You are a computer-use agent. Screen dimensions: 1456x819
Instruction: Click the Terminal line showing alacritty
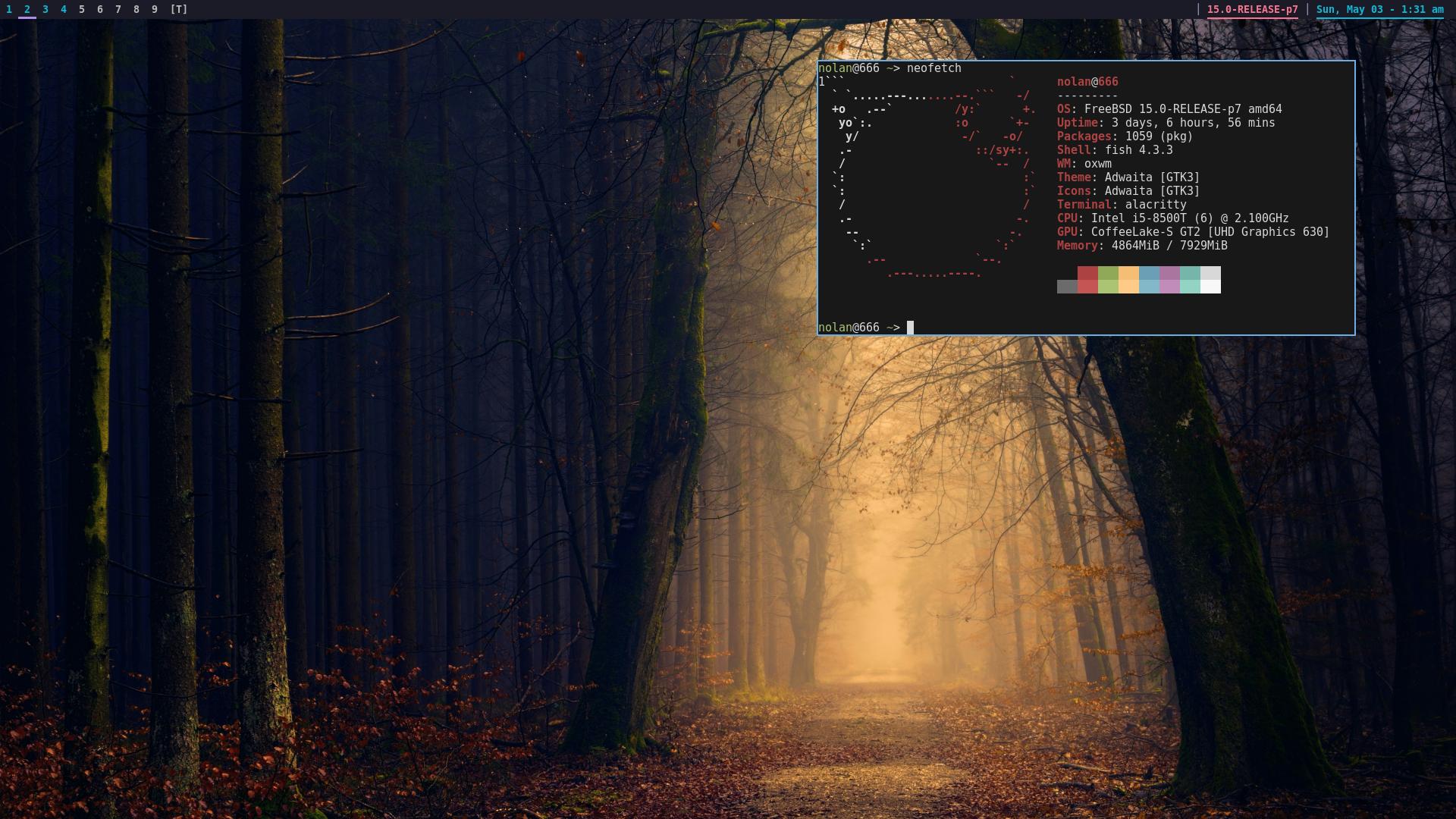(1122, 205)
